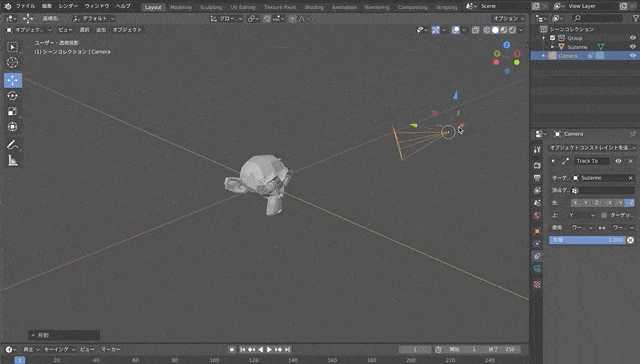640x364 pixels.
Task: Click the blue Z axis on the navigation gizmo
Action: 507,45
